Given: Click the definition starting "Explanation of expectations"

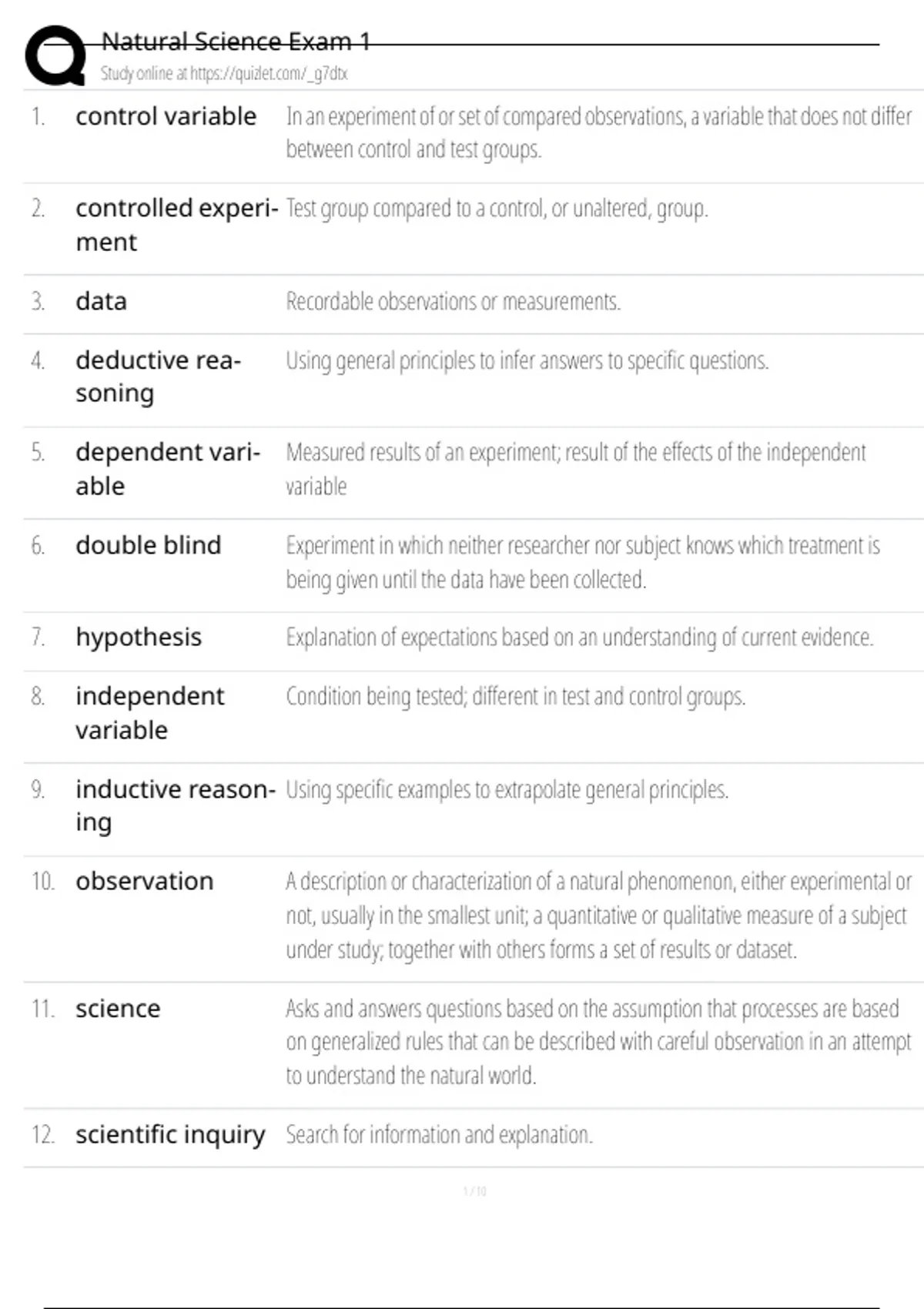Looking at the screenshot, I should [x=579, y=637].
